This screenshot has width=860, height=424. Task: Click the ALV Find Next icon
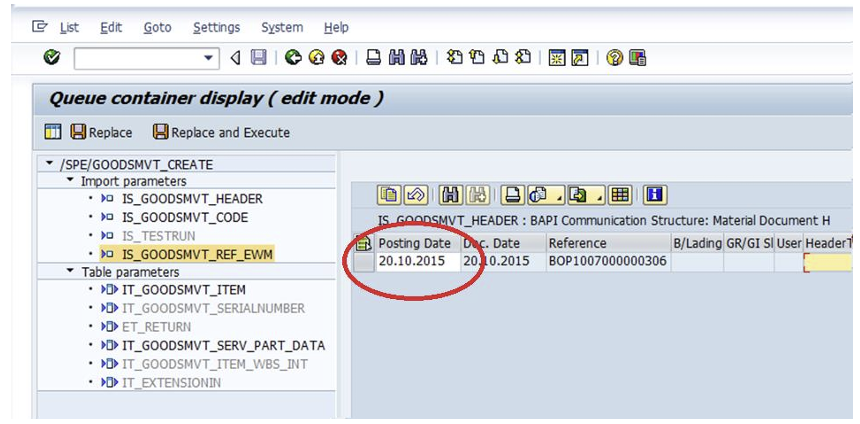coord(477,195)
